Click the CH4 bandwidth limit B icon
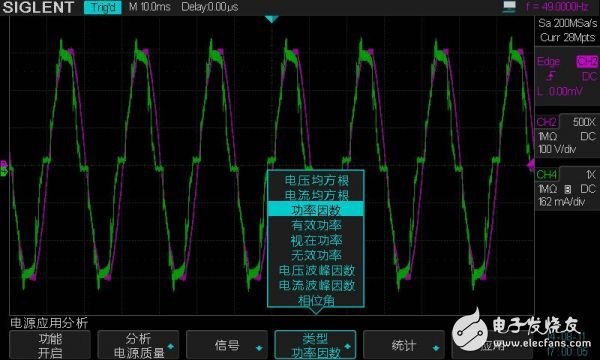The image size is (600, 360). [x=568, y=189]
